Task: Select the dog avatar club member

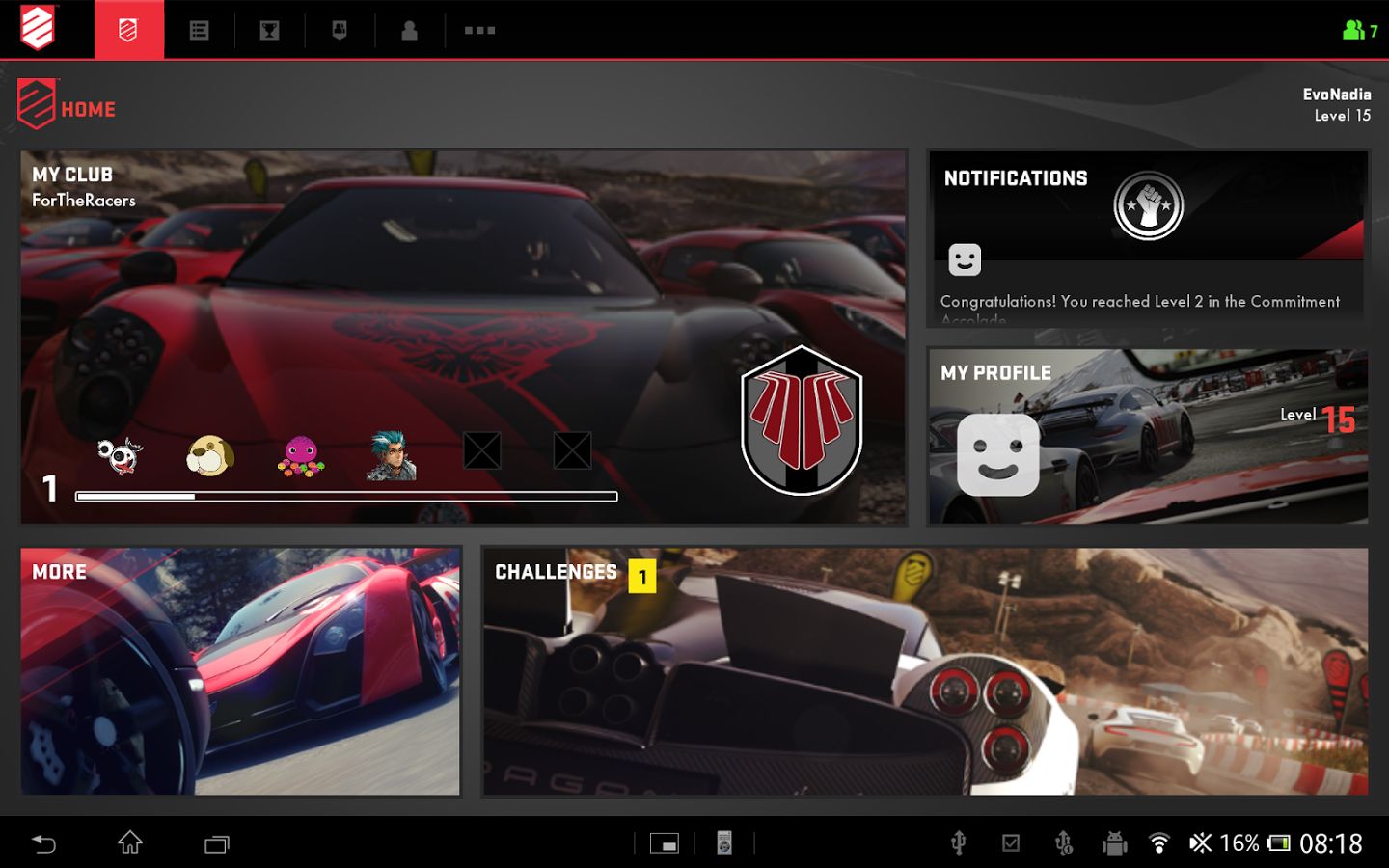Action: tap(209, 454)
